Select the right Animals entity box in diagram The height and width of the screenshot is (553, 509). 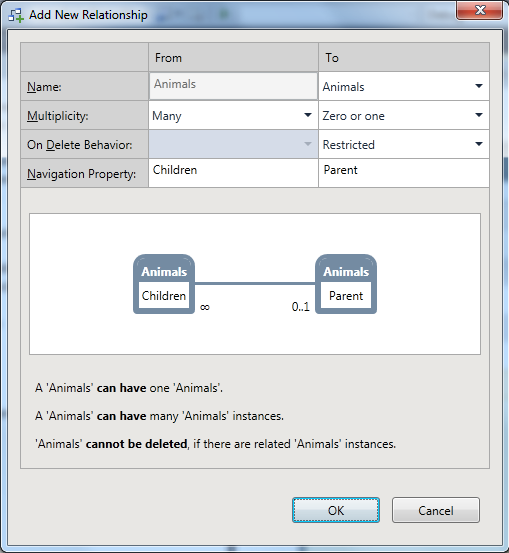click(x=346, y=284)
